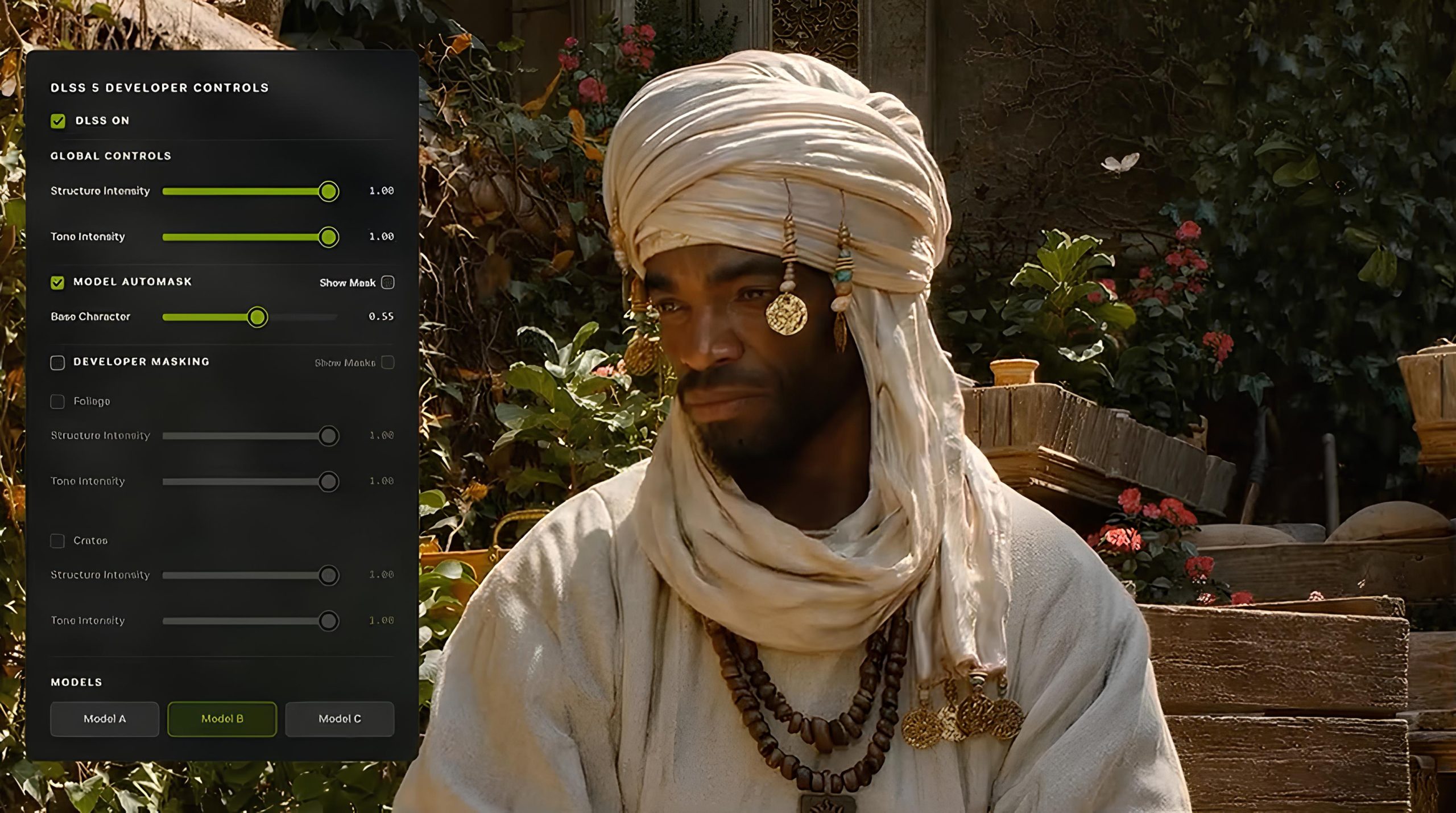The height and width of the screenshot is (813, 1456).
Task: Click the Base Character slider knob
Action: point(257,317)
